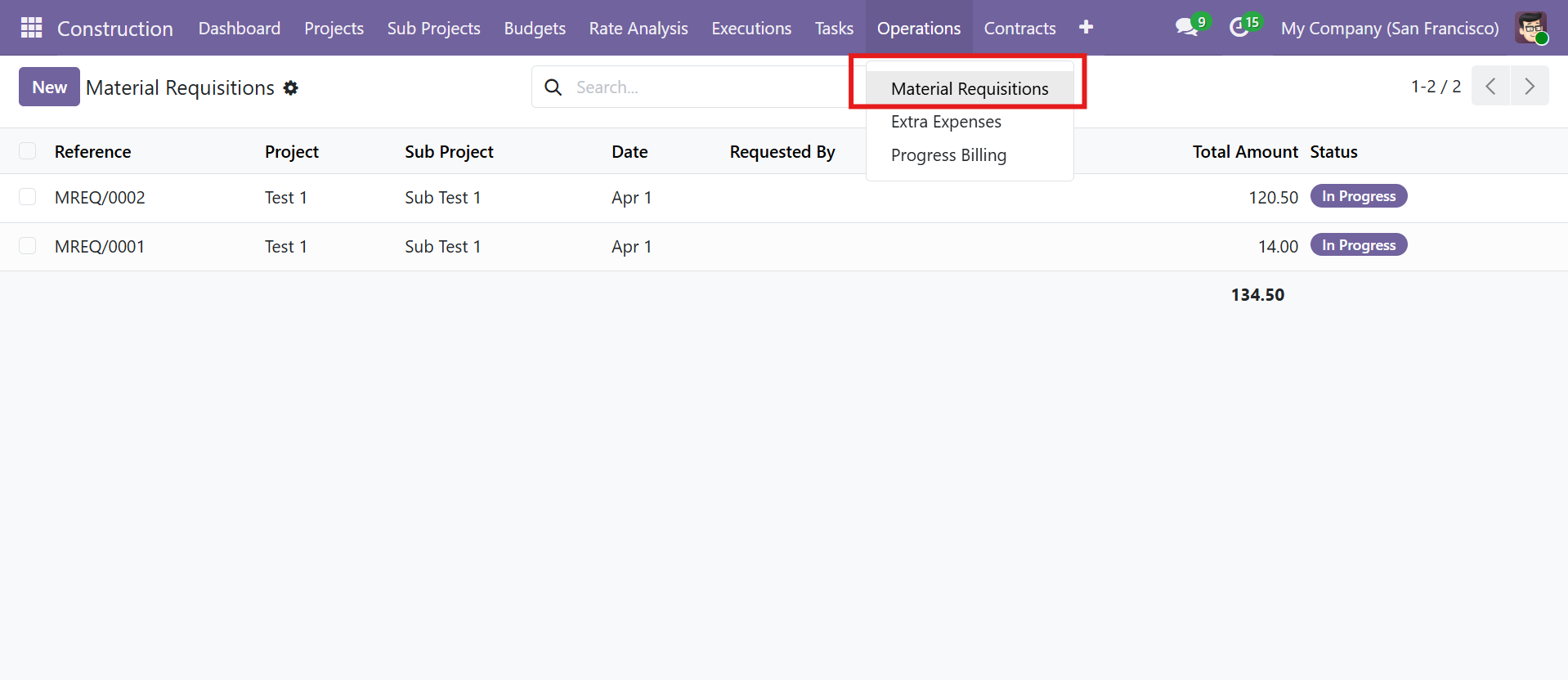The image size is (1568, 680).
Task: Tick the checkbox for MREQ/0001
Action: tap(28, 246)
